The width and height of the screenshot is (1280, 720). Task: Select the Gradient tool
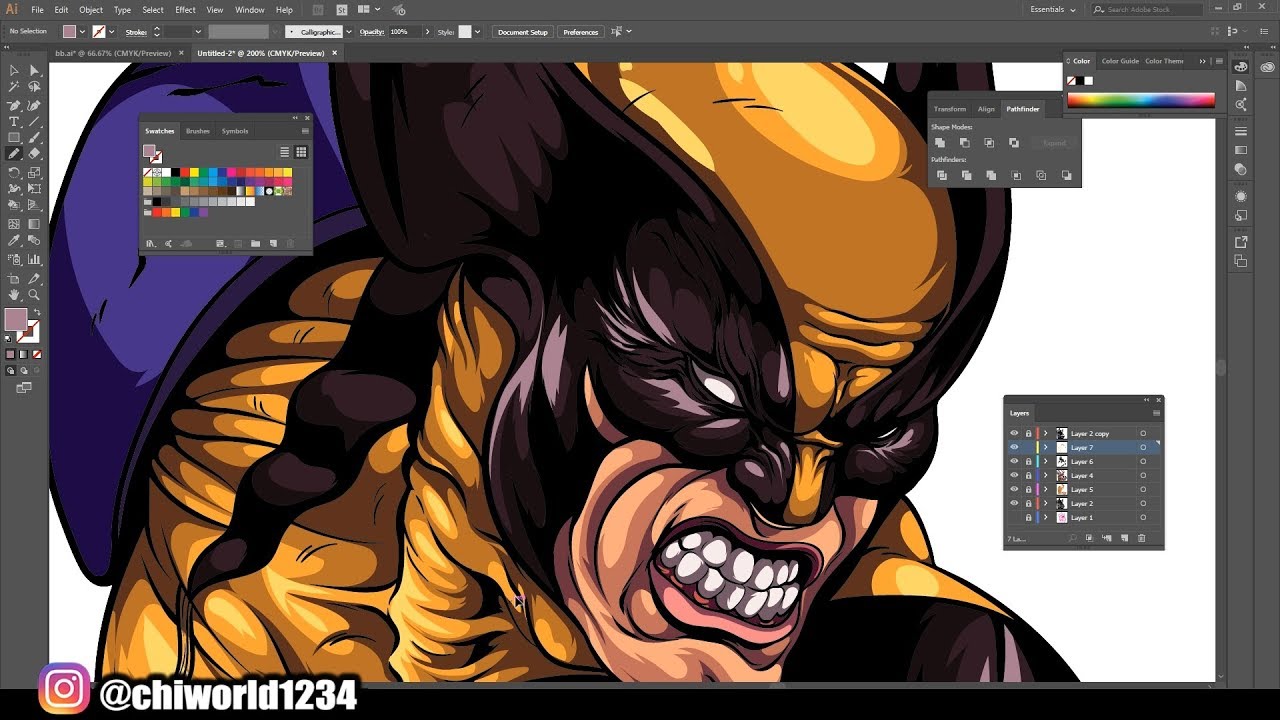tap(34, 224)
